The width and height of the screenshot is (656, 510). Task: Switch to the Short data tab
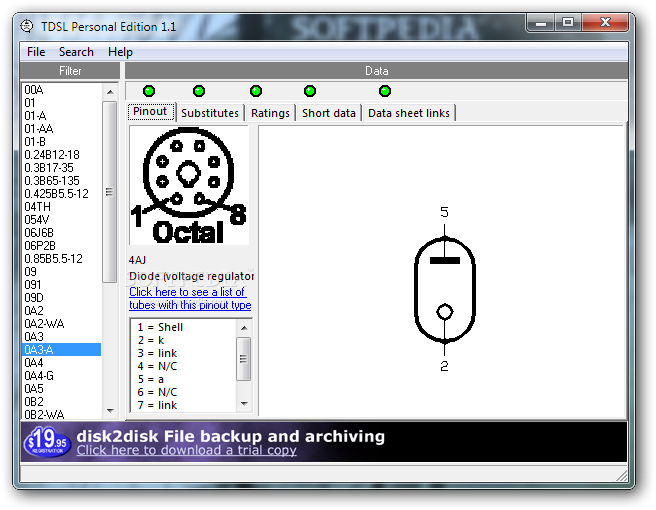(x=329, y=113)
